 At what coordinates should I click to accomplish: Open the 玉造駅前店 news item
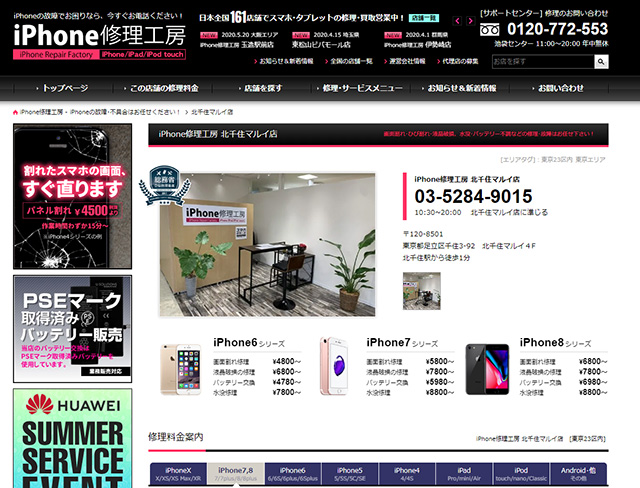pos(239,40)
